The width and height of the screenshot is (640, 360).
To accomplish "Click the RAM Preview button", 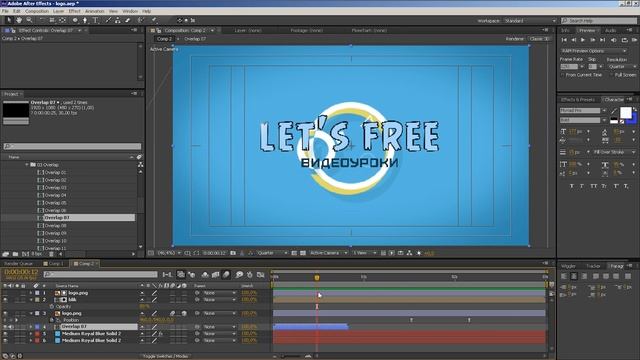I will click(634, 40).
